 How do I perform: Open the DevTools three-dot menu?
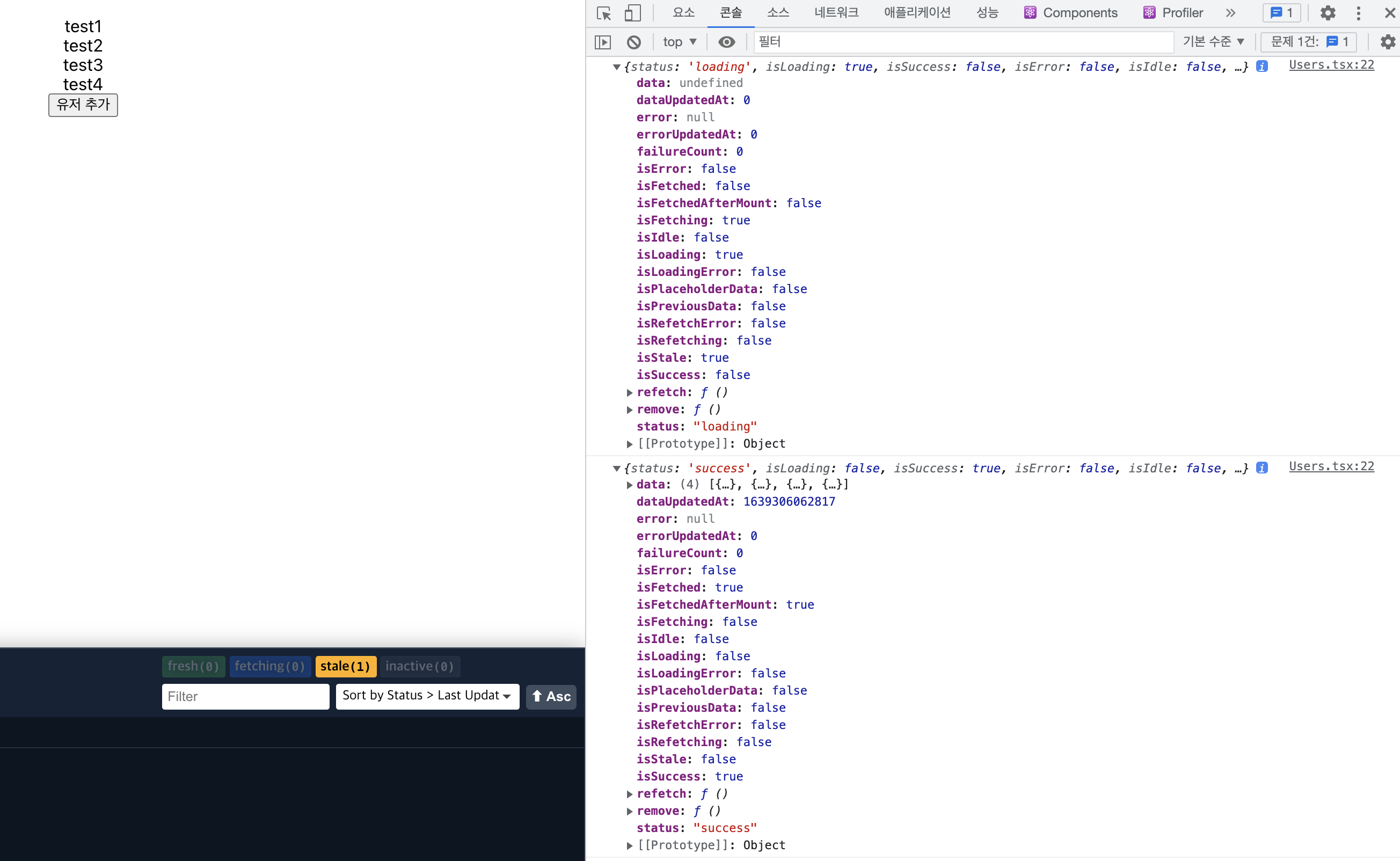tap(1359, 13)
